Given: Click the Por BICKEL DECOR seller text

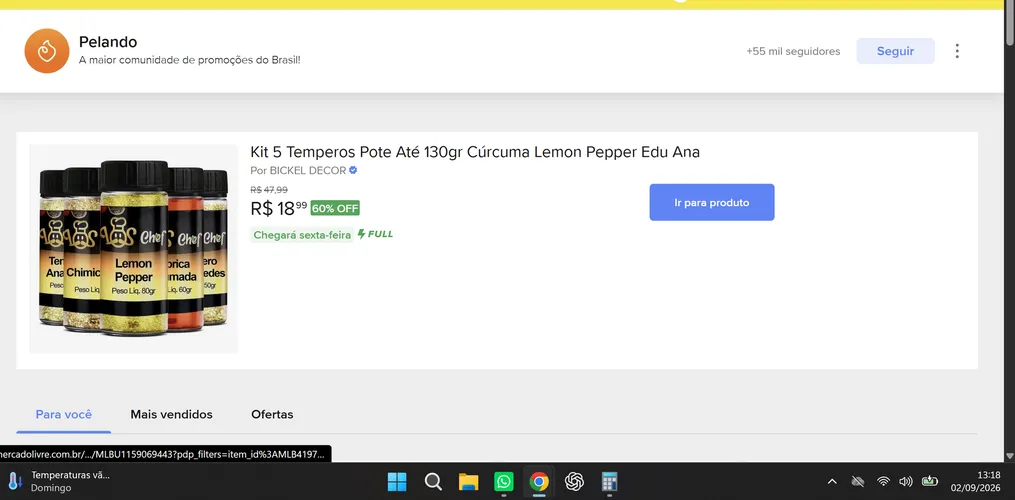Looking at the screenshot, I should [298, 170].
